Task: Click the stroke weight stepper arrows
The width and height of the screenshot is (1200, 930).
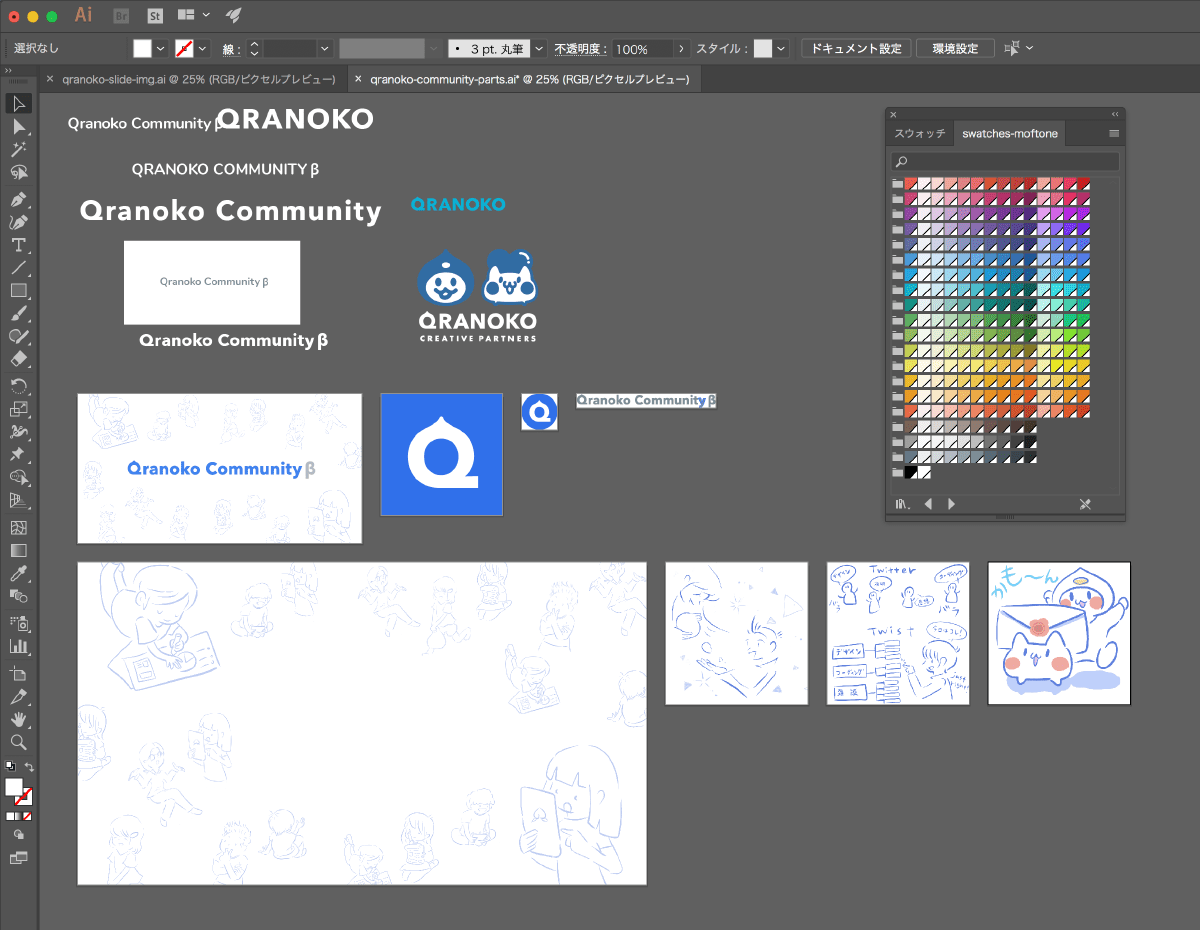Action: 254,48
